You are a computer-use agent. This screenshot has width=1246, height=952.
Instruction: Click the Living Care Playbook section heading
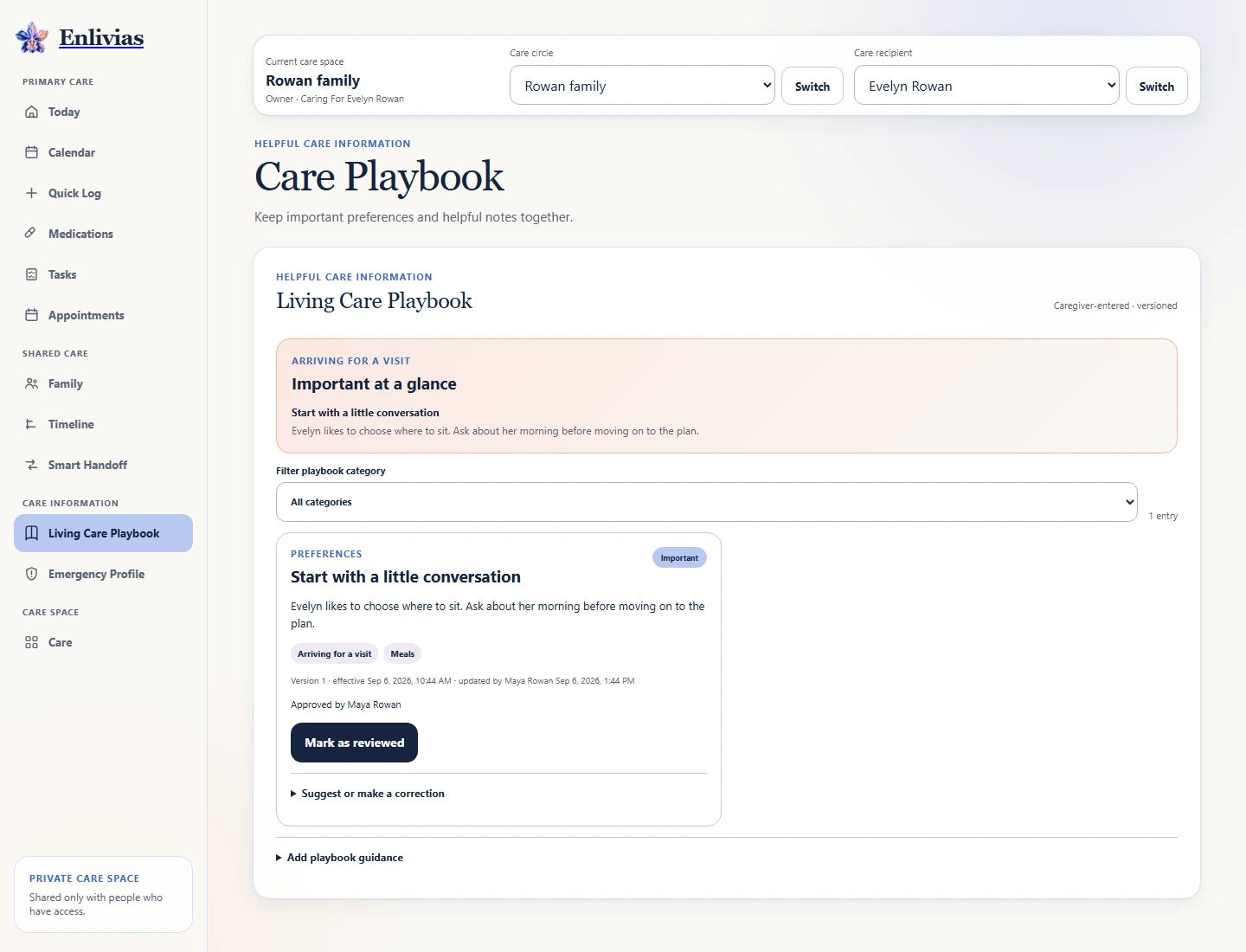click(374, 301)
